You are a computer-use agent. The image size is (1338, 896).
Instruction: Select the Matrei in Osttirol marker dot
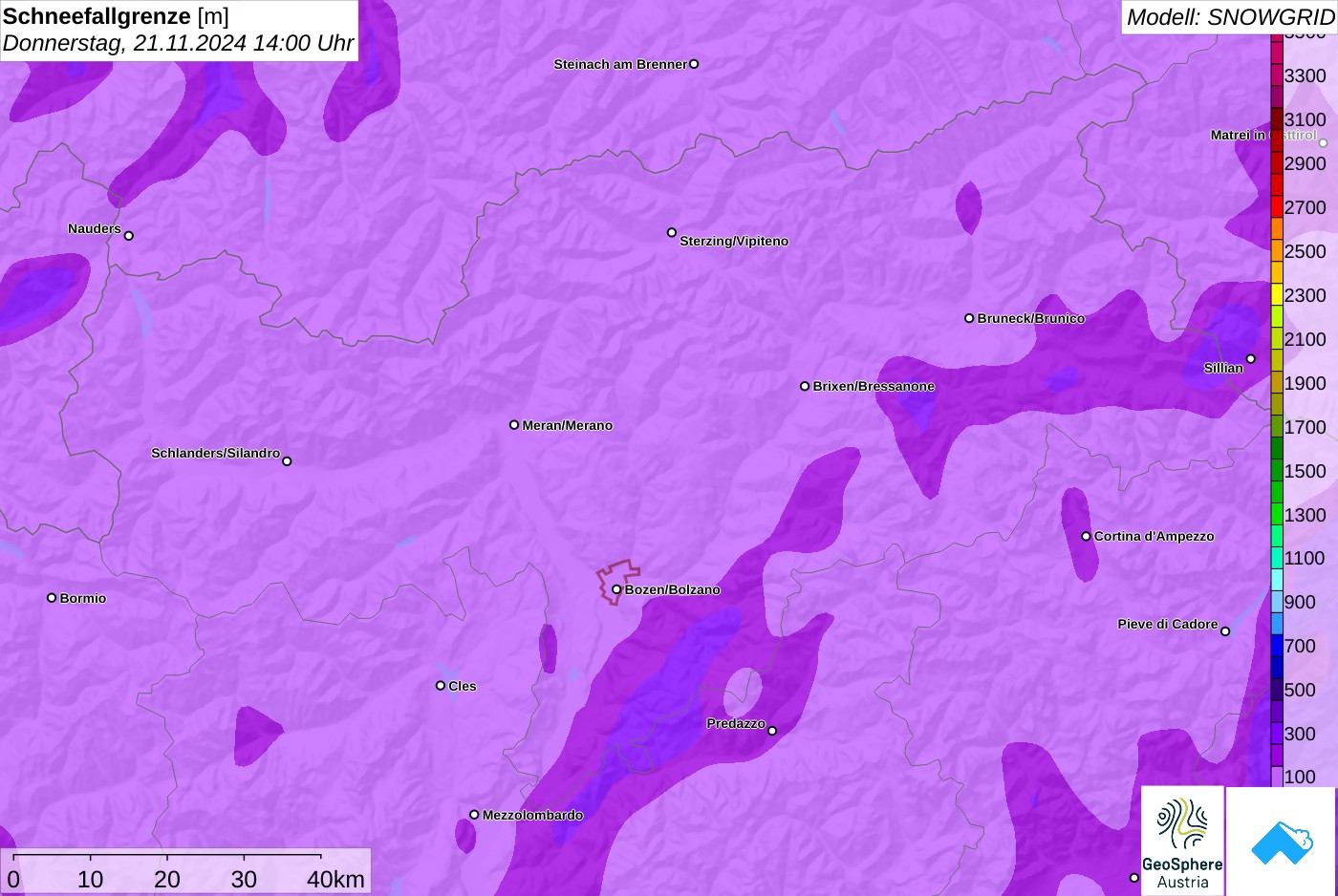tap(1324, 143)
